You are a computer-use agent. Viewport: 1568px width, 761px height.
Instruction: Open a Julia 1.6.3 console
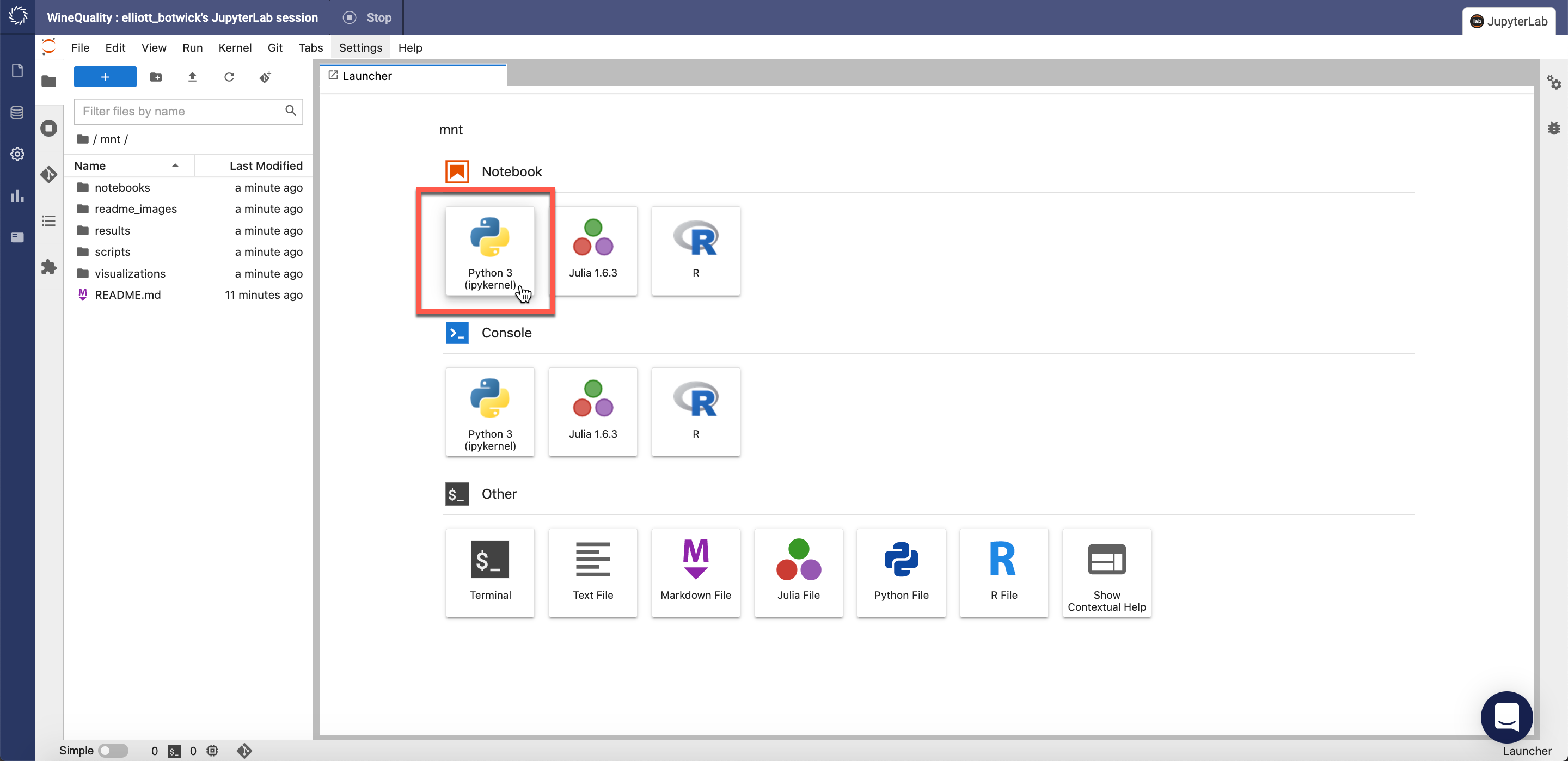coord(592,412)
